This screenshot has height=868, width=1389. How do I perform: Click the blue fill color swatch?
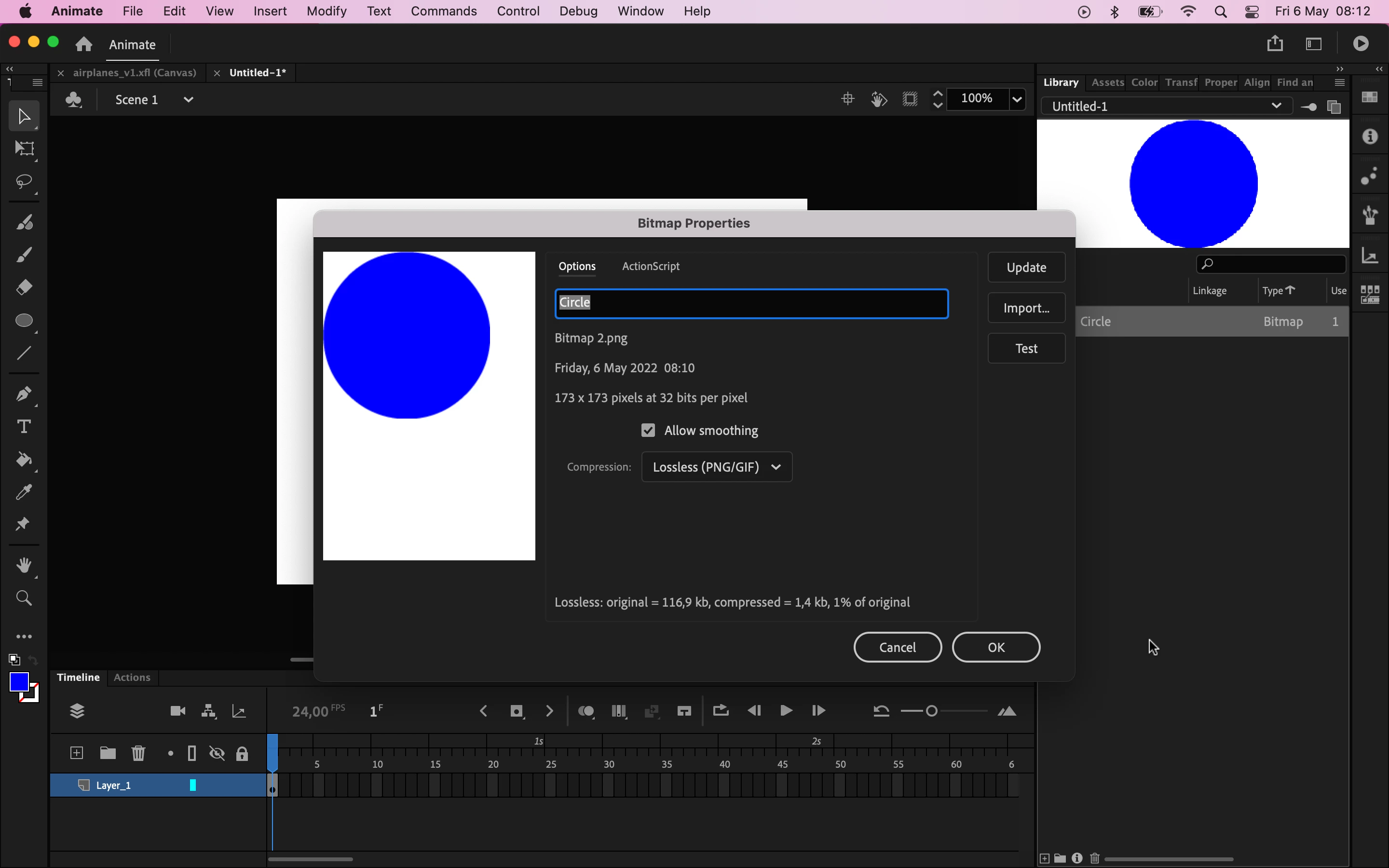pyautogui.click(x=19, y=682)
